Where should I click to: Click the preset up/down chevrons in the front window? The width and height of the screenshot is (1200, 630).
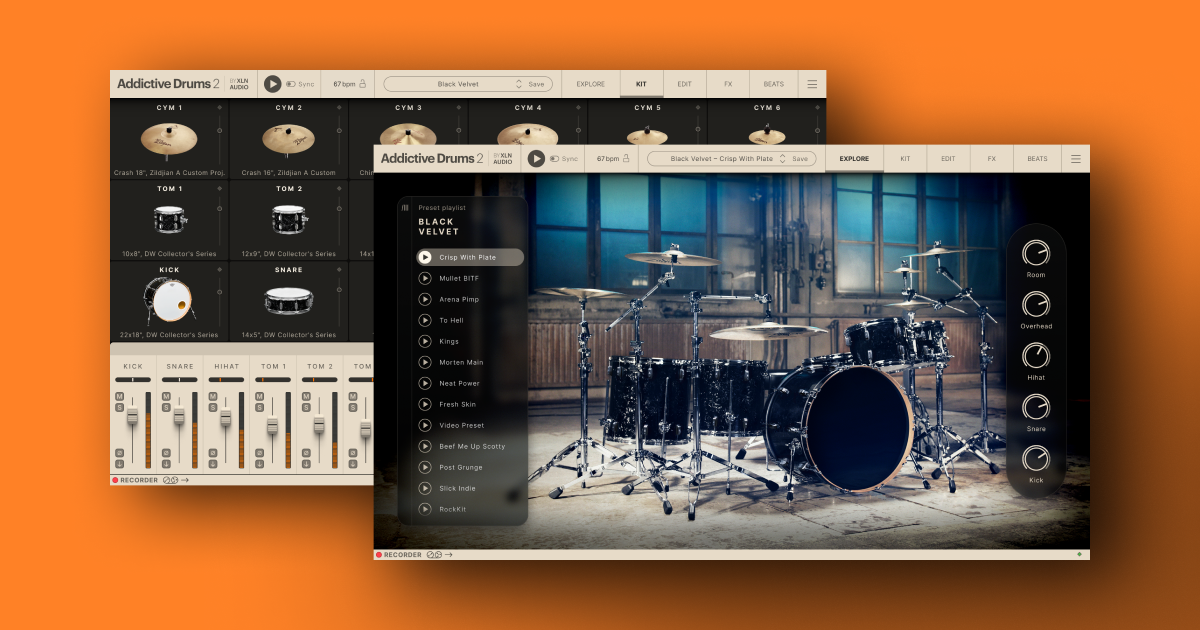pyautogui.click(x=783, y=158)
